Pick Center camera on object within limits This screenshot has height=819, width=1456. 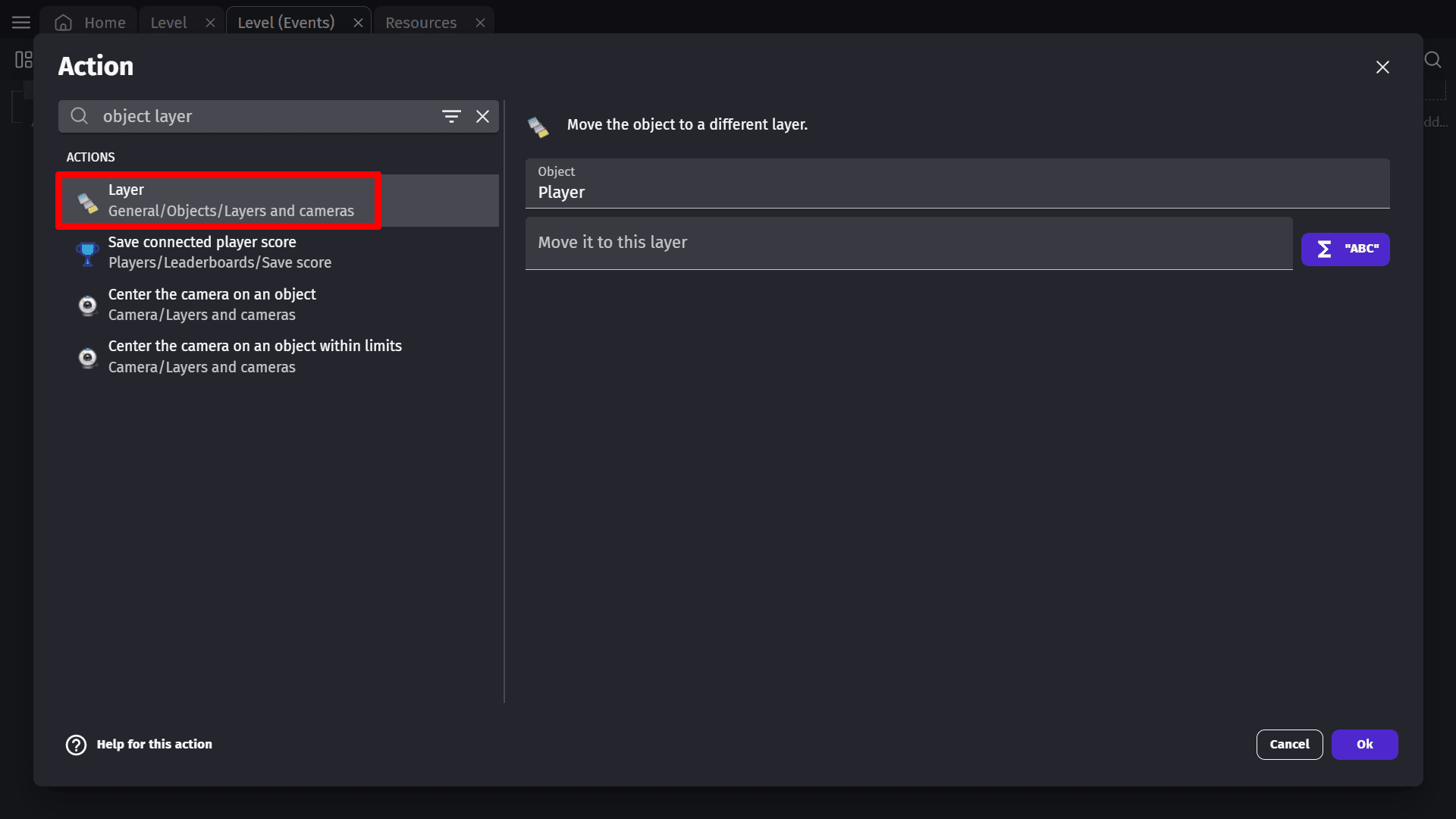(x=255, y=356)
